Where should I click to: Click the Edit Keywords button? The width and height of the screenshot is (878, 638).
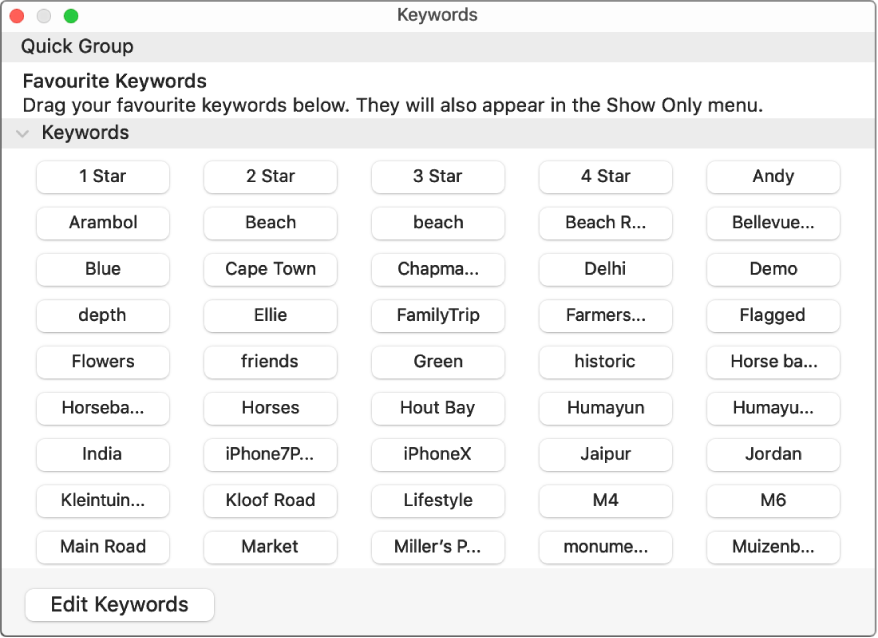coord(119,605)
